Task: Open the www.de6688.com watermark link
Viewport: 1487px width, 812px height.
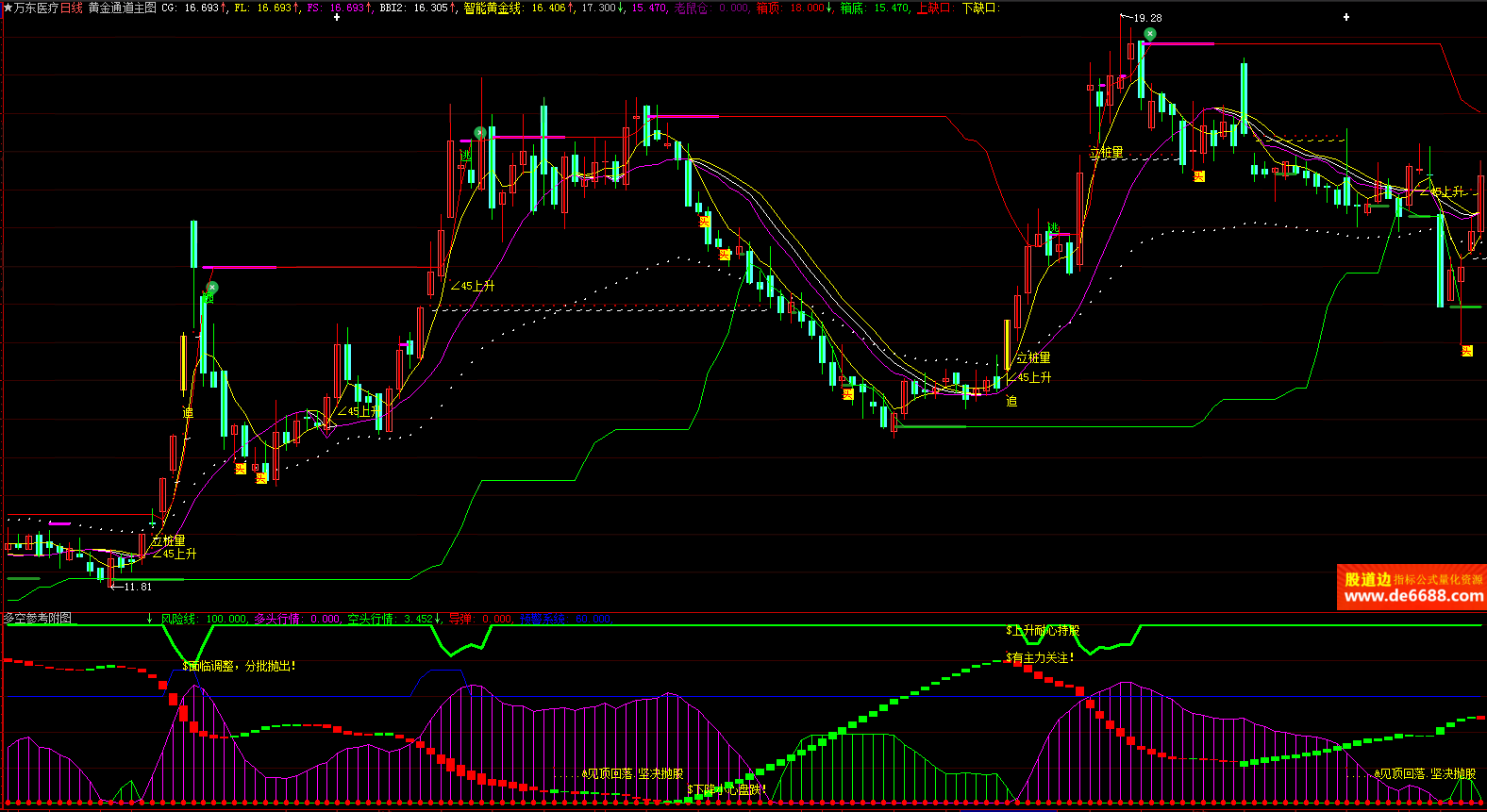Action: (x=1412, y=596)
